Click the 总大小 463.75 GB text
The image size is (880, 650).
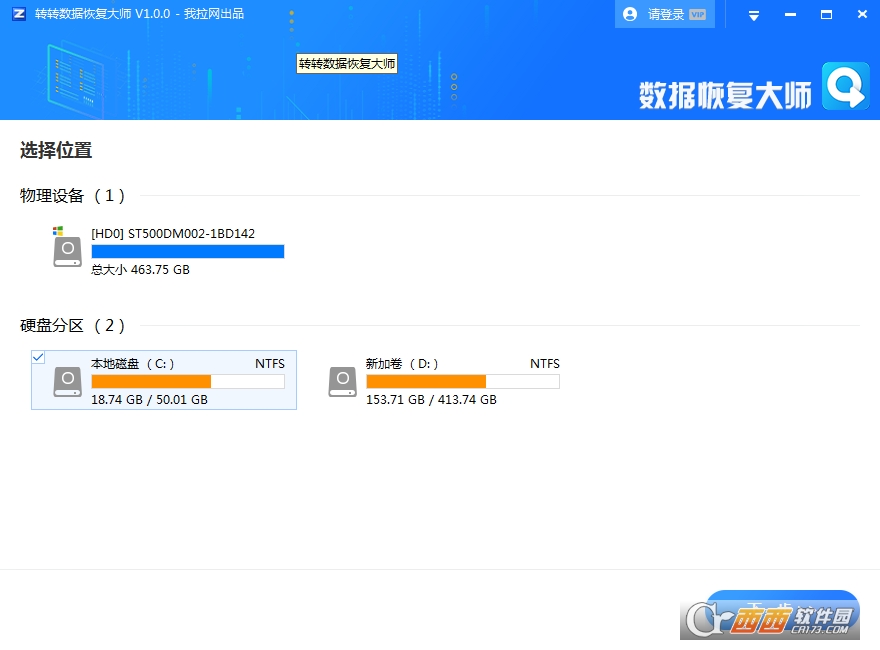[x=140, y=270]
